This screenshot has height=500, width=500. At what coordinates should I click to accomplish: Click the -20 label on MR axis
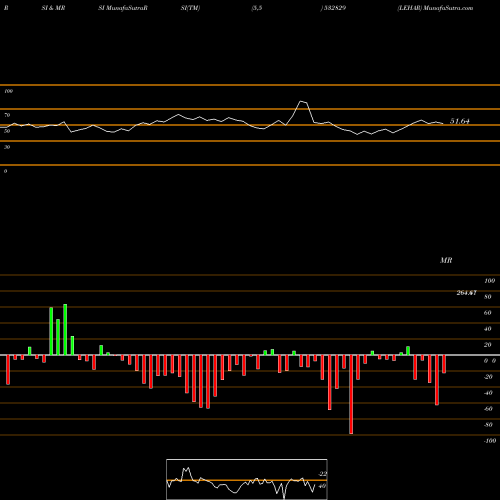point(488,377)
